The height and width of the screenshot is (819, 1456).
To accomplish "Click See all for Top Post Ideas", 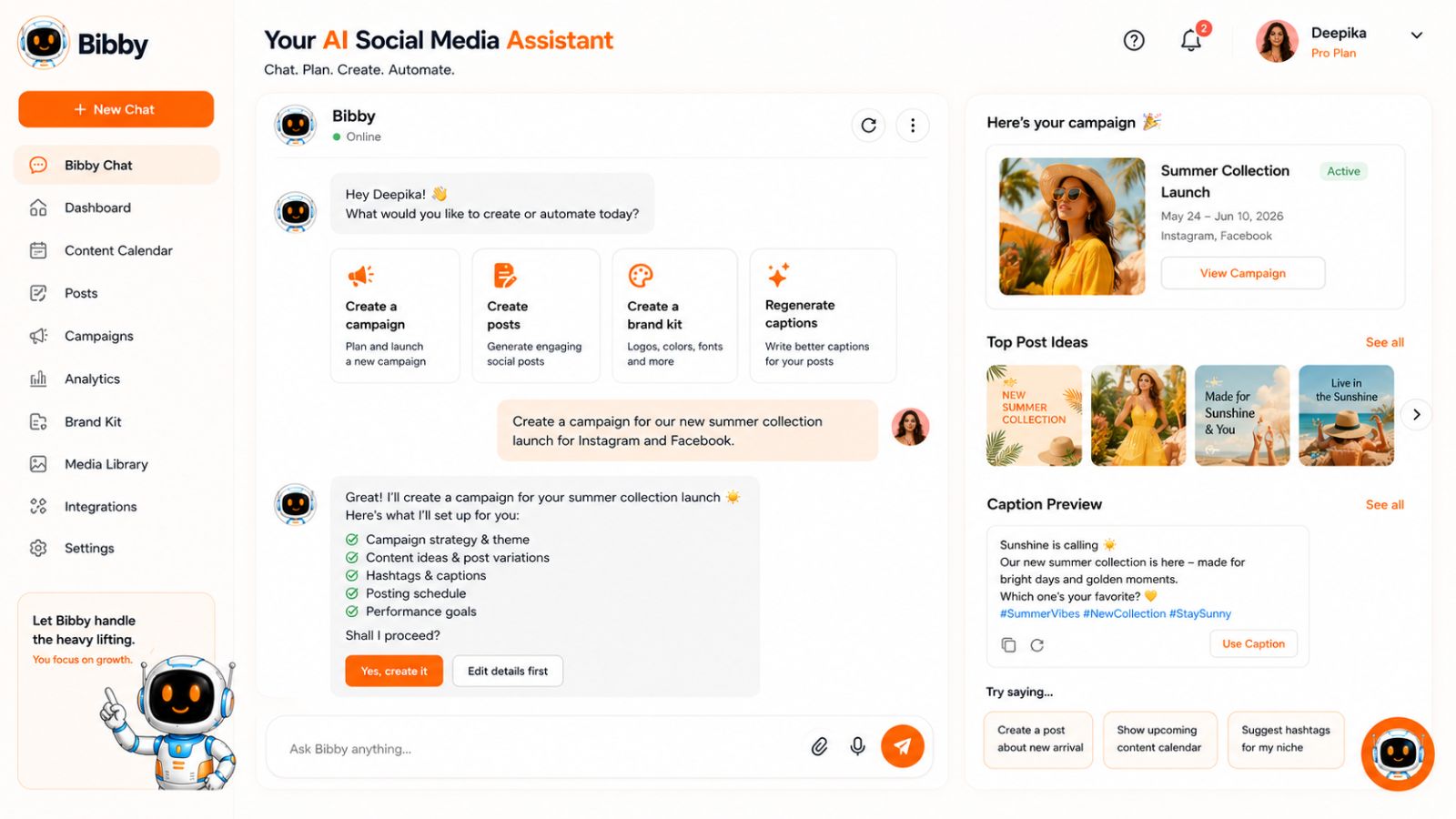I will 1384,342.
